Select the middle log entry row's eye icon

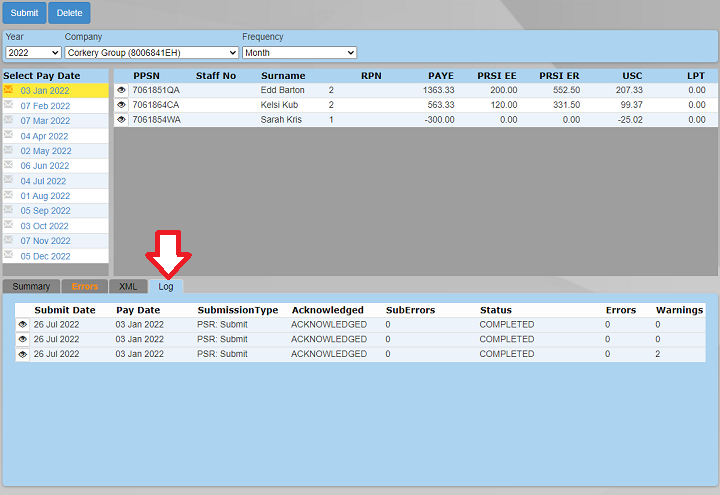23,339
